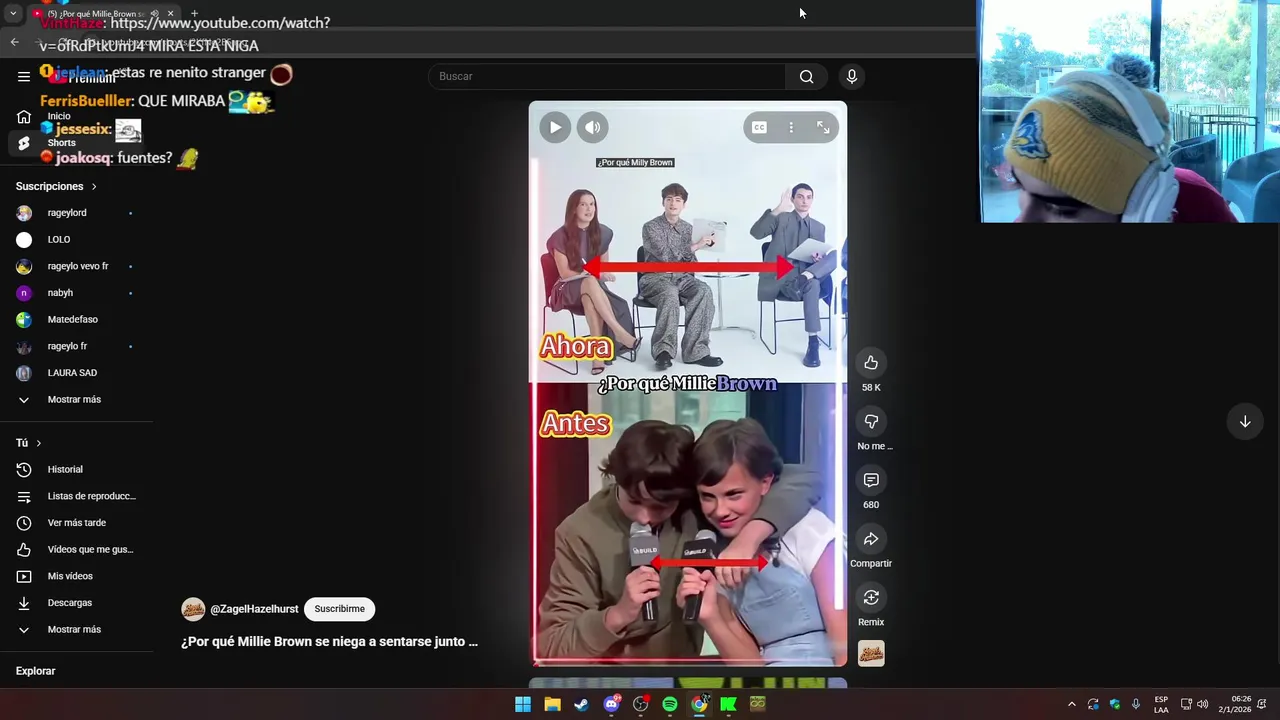Screen dimensions: 1280x720
Task: Go to next Short with down arrow
Action: tap(1245, 422)
